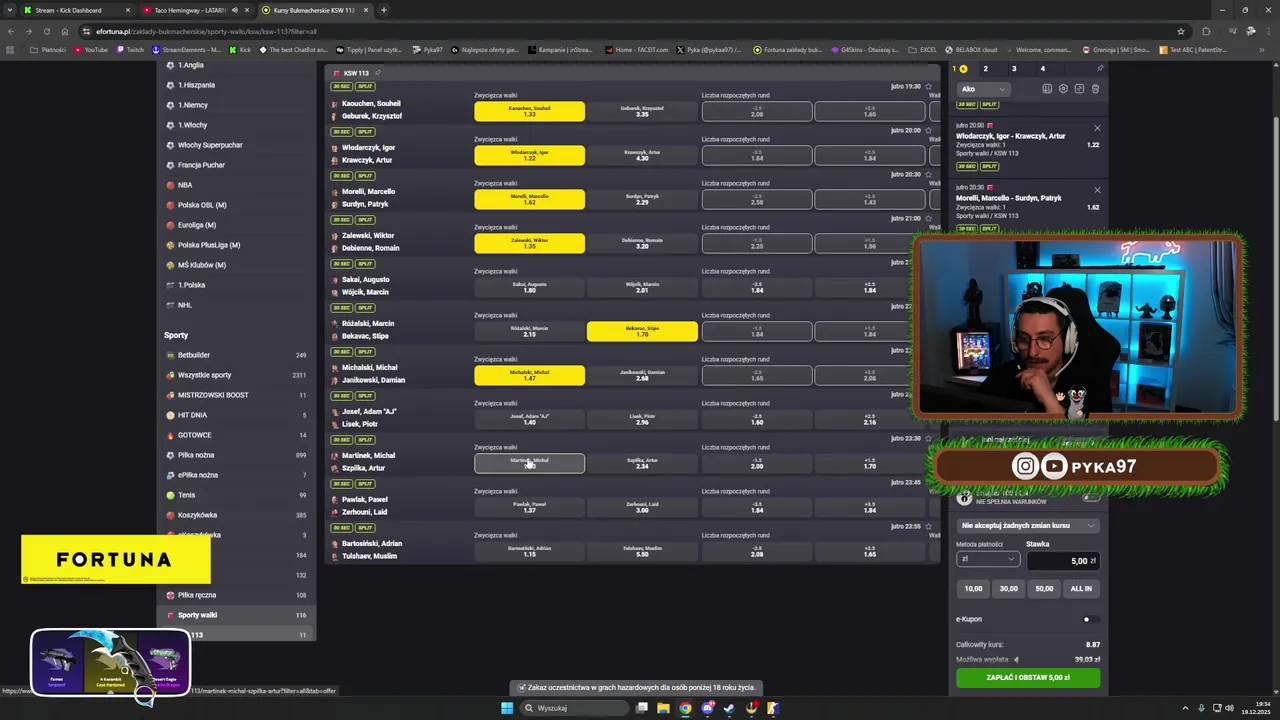Deselect Morelli, Marcello 1.62 odds
This screenshot has height=720, width=1280.
529,199
